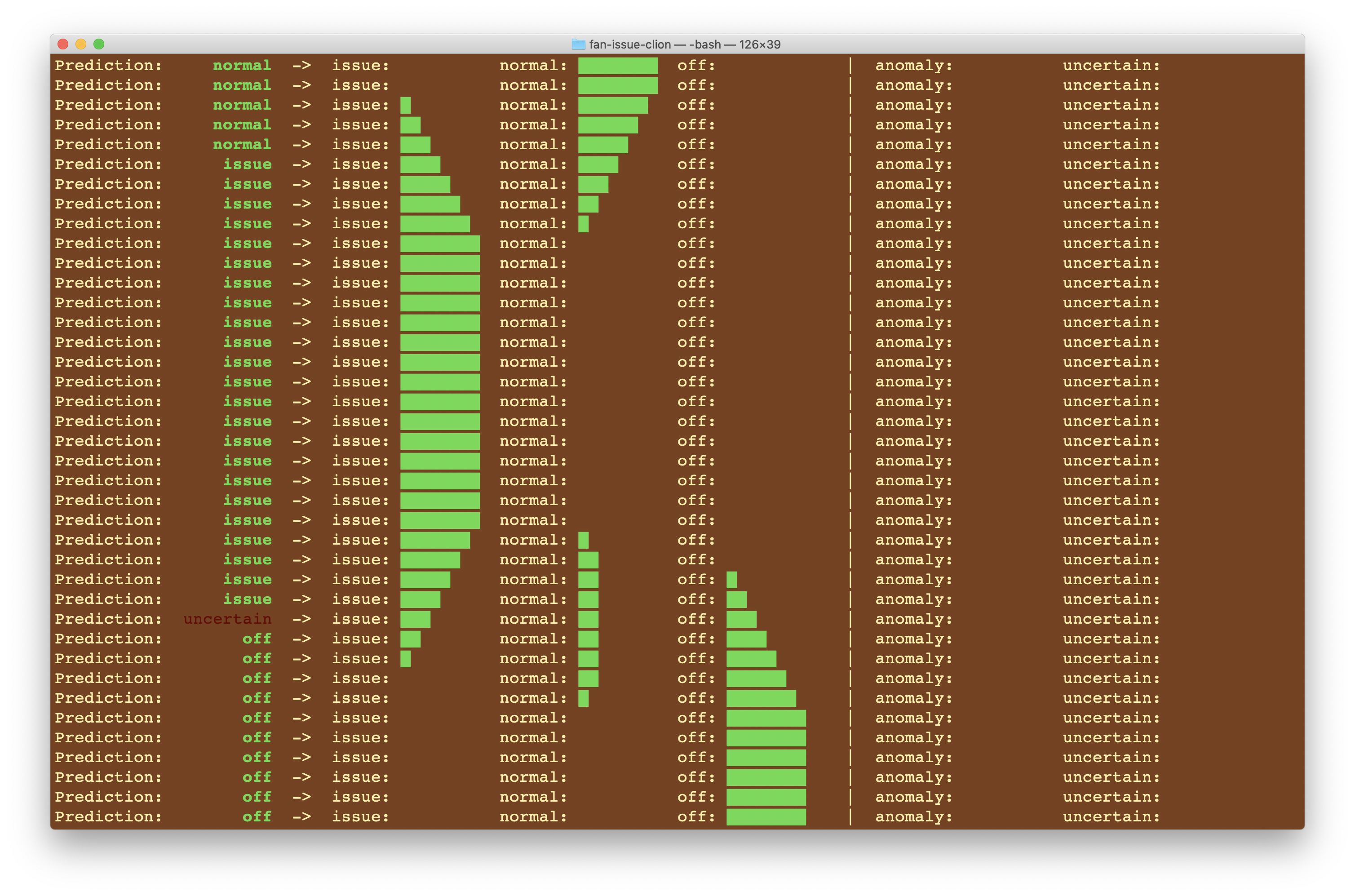
Task: Click the first bold green "issue" prediction
Action: pos(248,164)
